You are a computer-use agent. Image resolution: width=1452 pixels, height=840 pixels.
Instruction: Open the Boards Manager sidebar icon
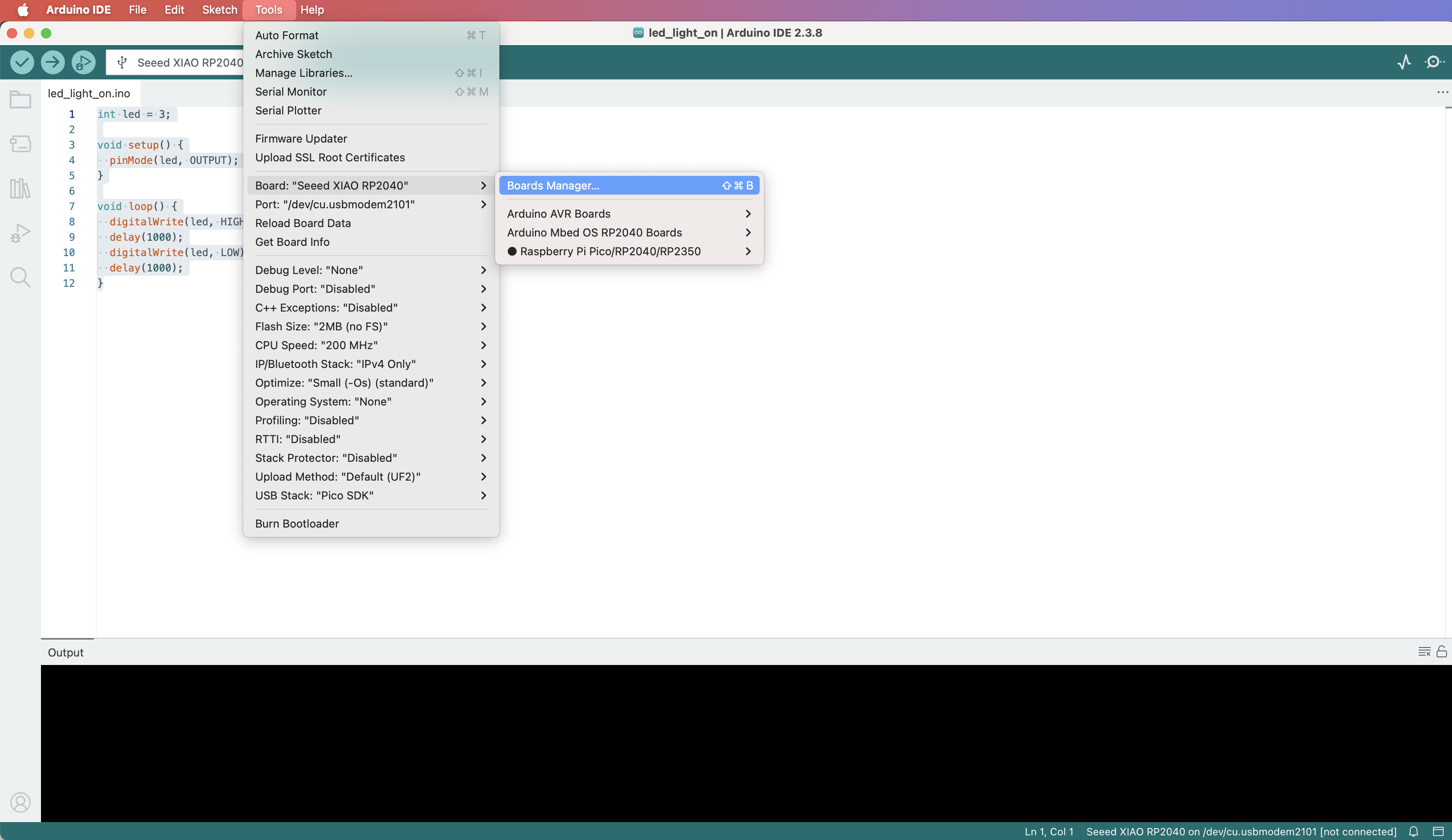(x=20, y=143)
